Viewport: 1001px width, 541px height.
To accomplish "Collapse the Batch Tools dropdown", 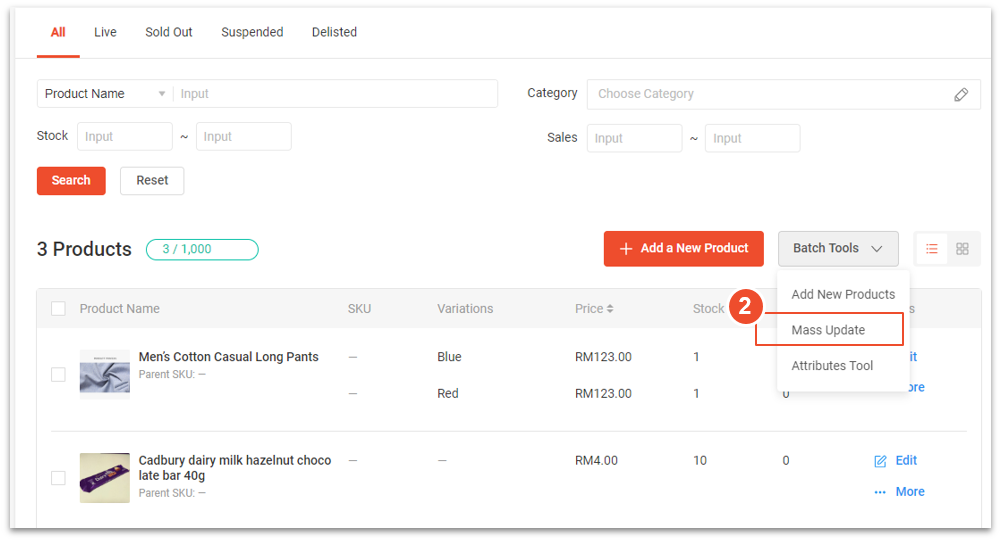I will coord(837,249).
